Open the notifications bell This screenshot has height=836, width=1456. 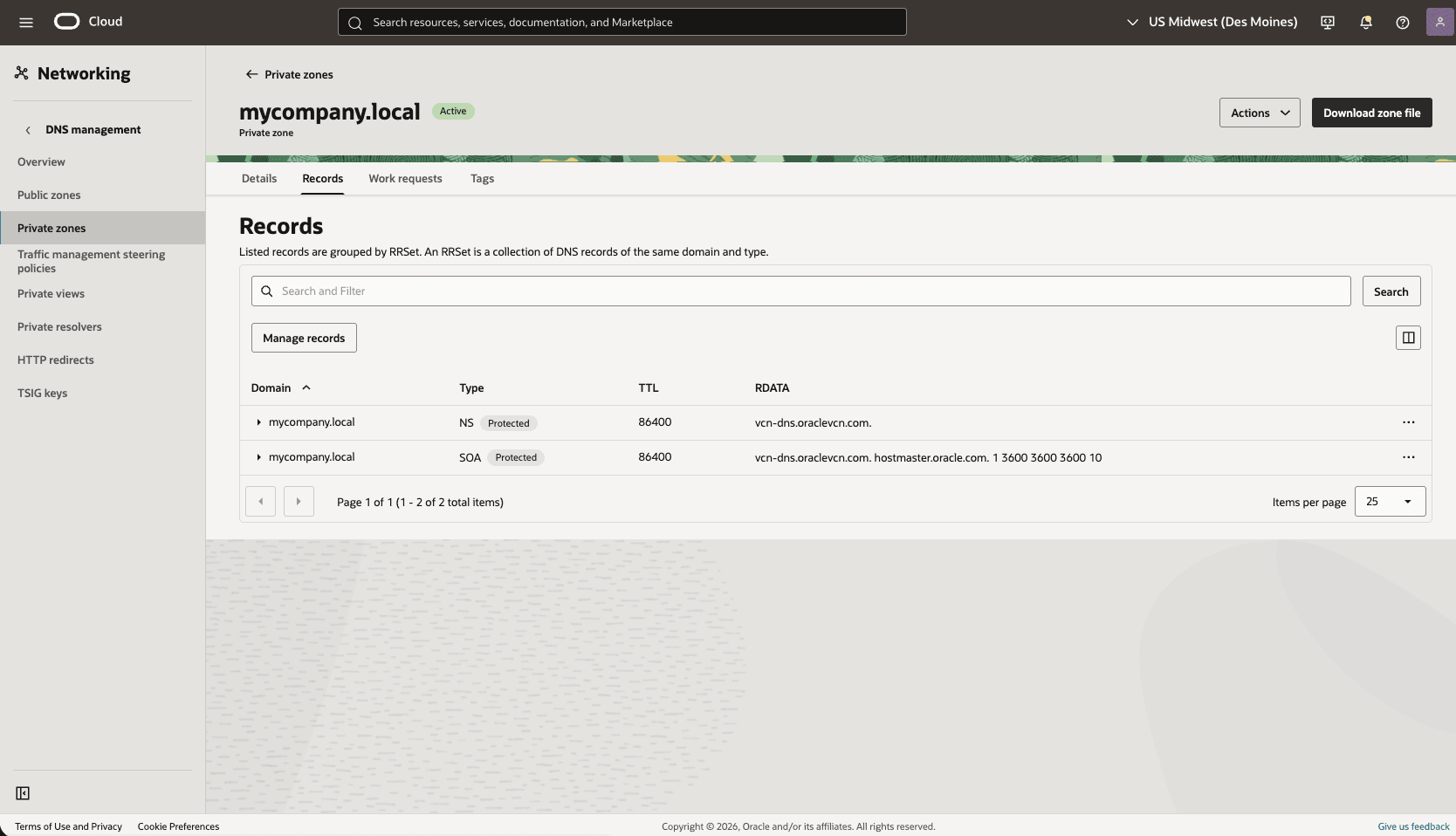point(1364,22)
